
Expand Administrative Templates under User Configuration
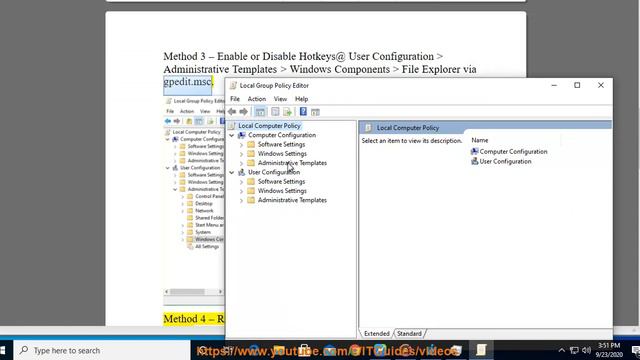point(241,200)
